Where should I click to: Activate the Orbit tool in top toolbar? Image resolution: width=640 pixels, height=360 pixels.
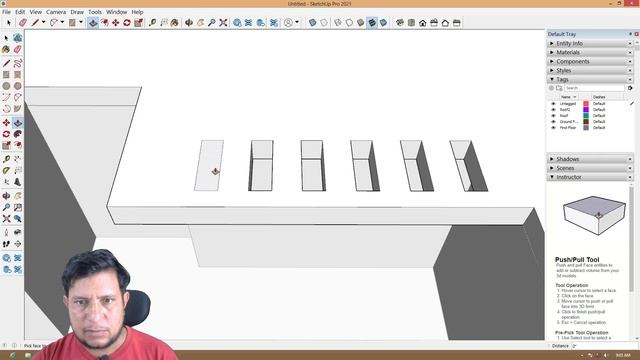click(x=189, y=23)
